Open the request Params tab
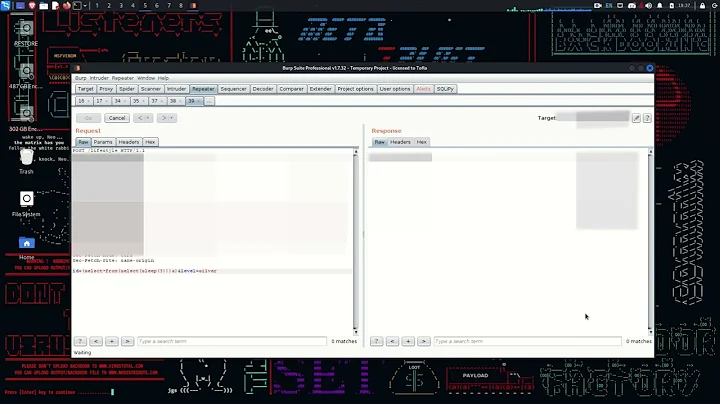 point(103,142)
